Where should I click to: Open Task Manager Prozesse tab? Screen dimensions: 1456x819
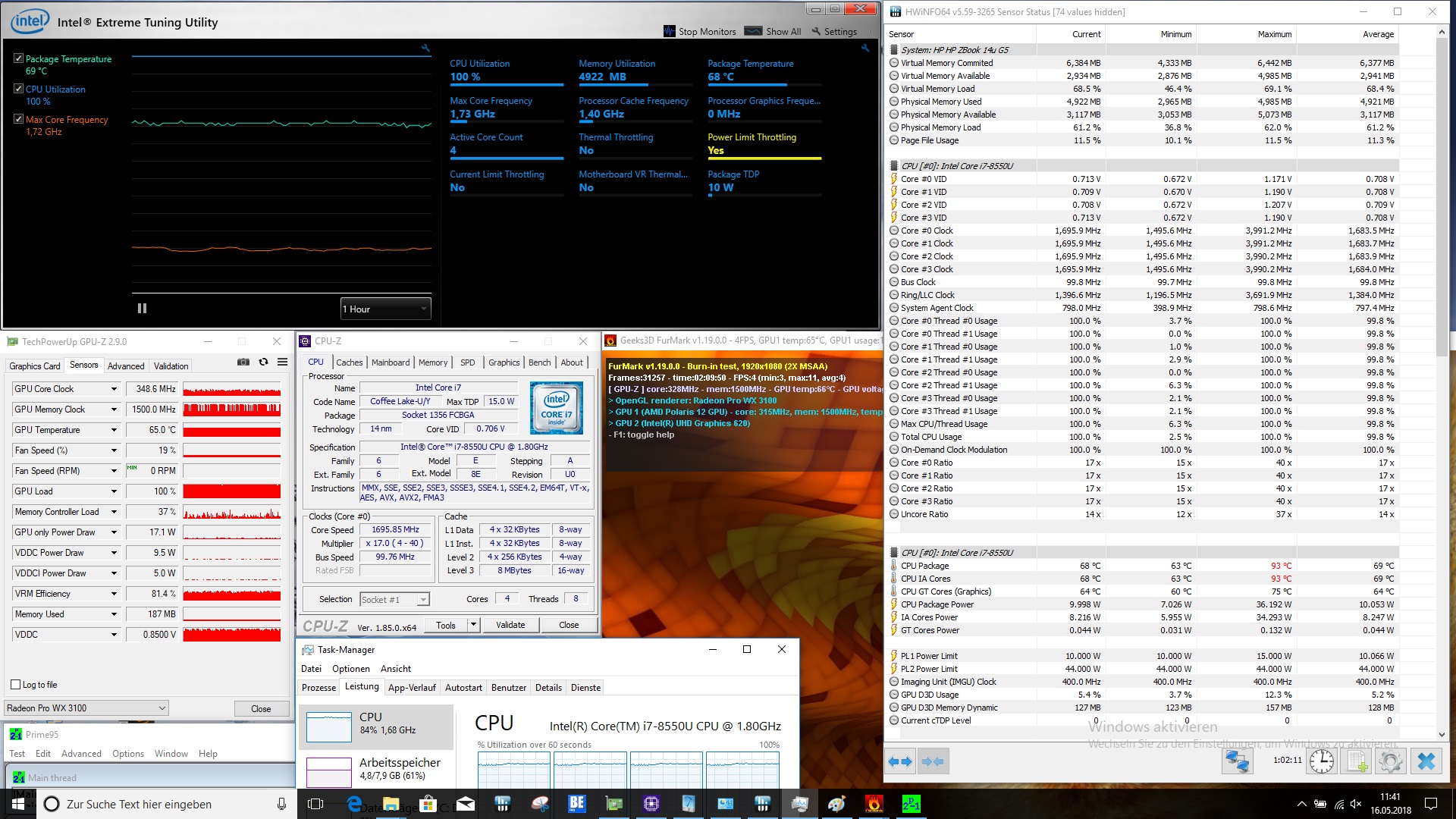318,688
